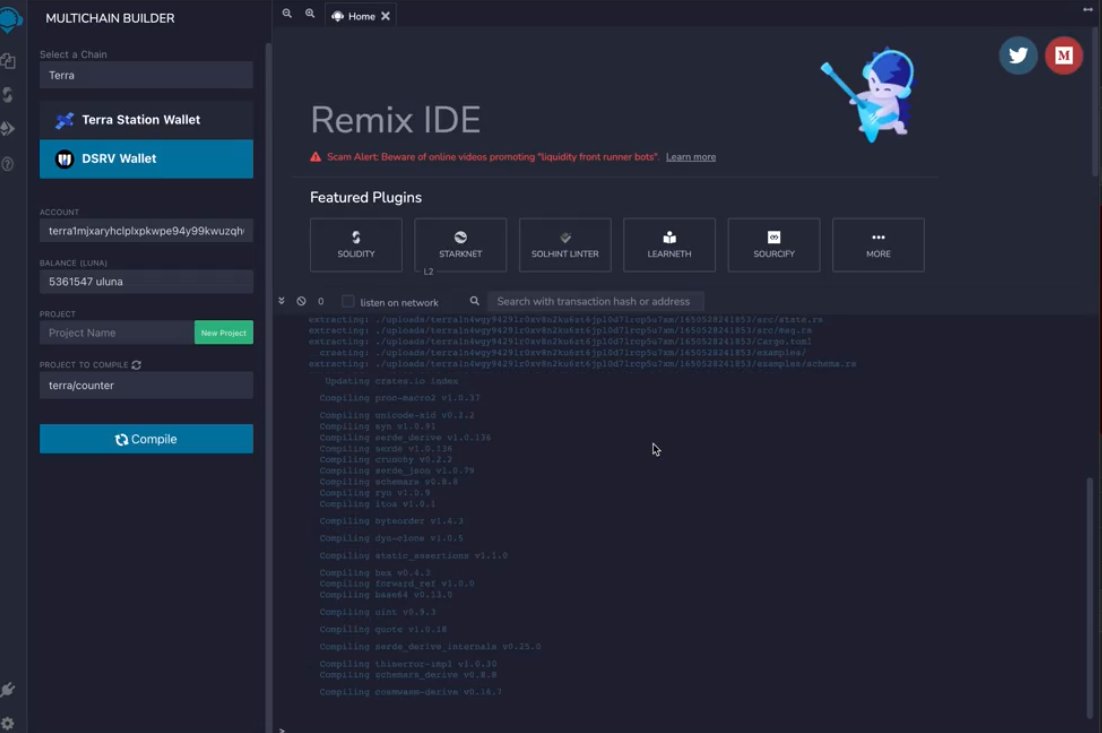Choose DSRV Wallet

pos(146,159)
